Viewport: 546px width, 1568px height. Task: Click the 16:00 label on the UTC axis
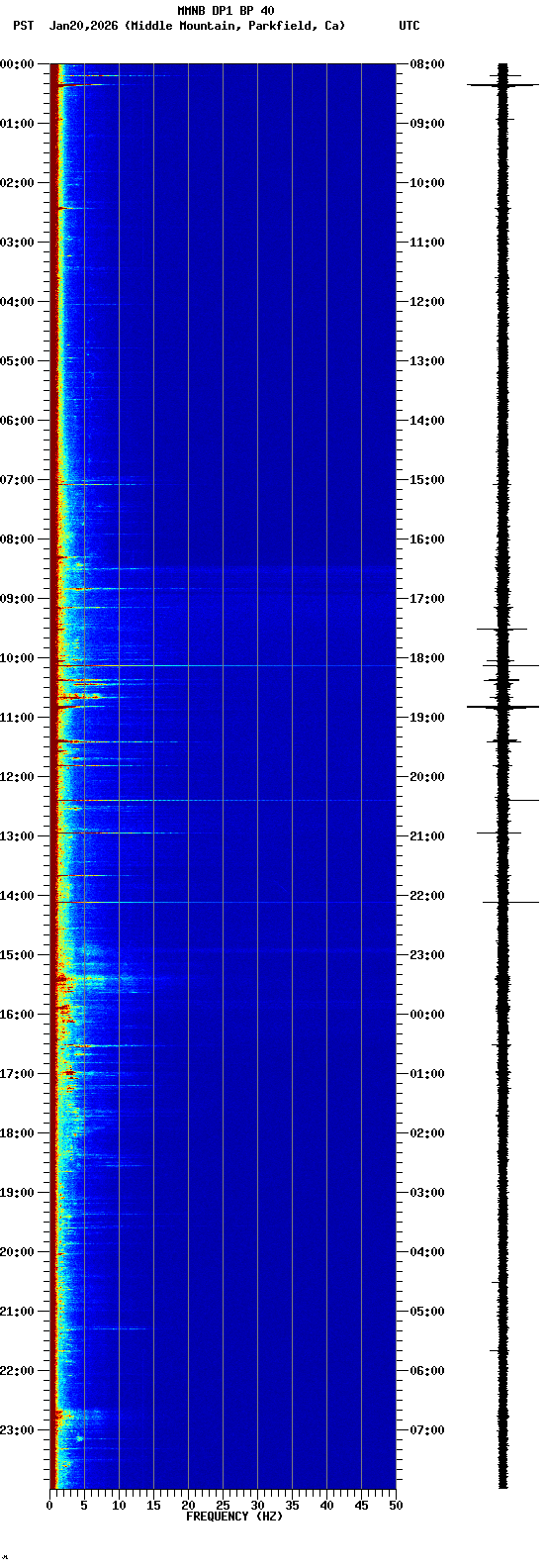(427, 539)
